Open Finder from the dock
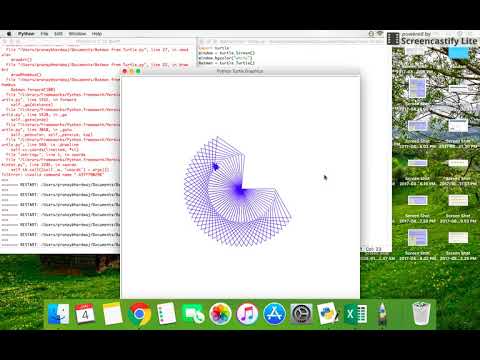Viewport: 480px width, 360px height. 59,314
